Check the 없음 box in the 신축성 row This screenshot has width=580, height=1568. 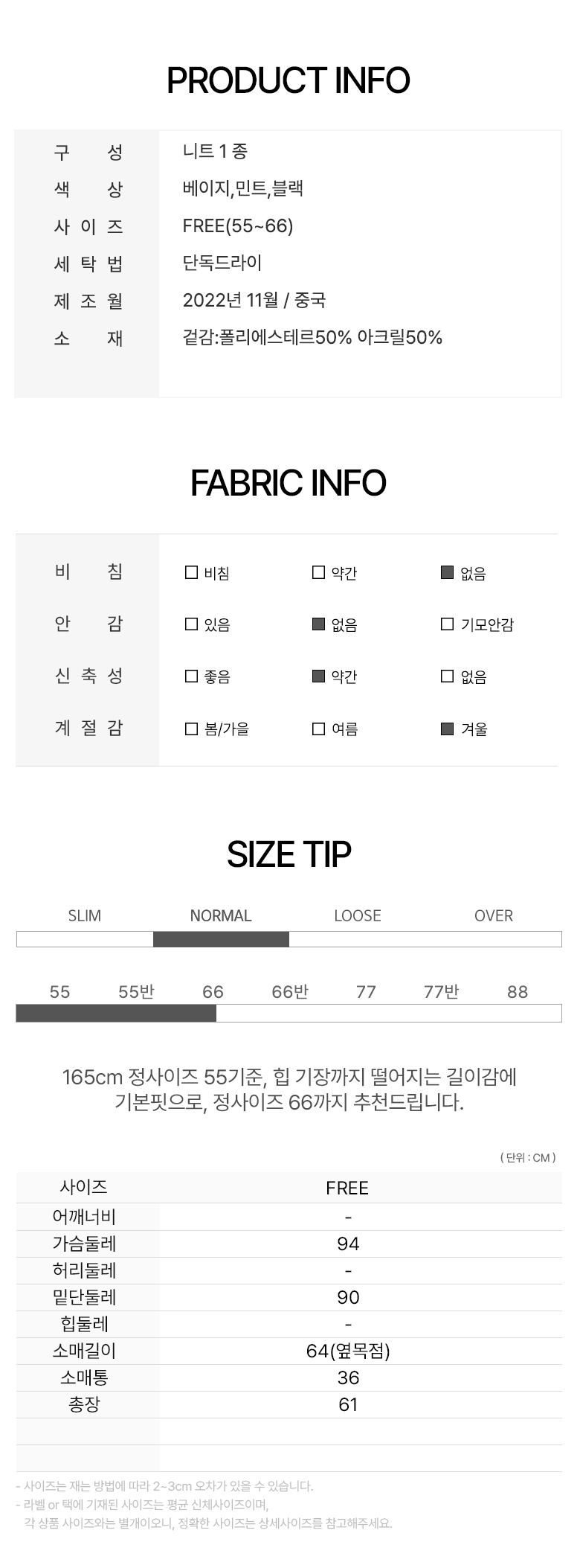447,676
